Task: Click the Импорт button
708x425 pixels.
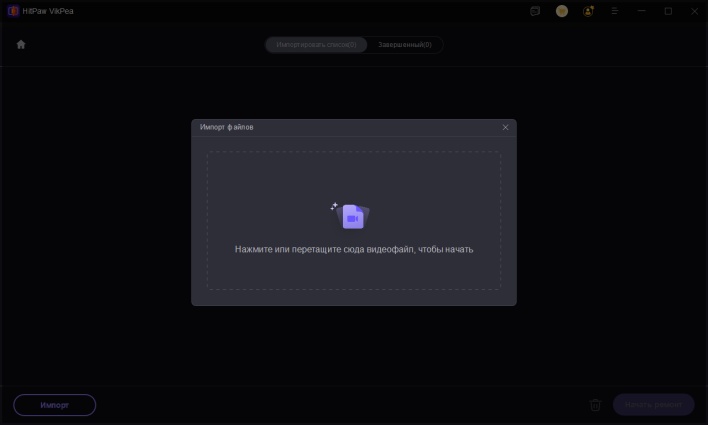Action: [x=55, y=405]
